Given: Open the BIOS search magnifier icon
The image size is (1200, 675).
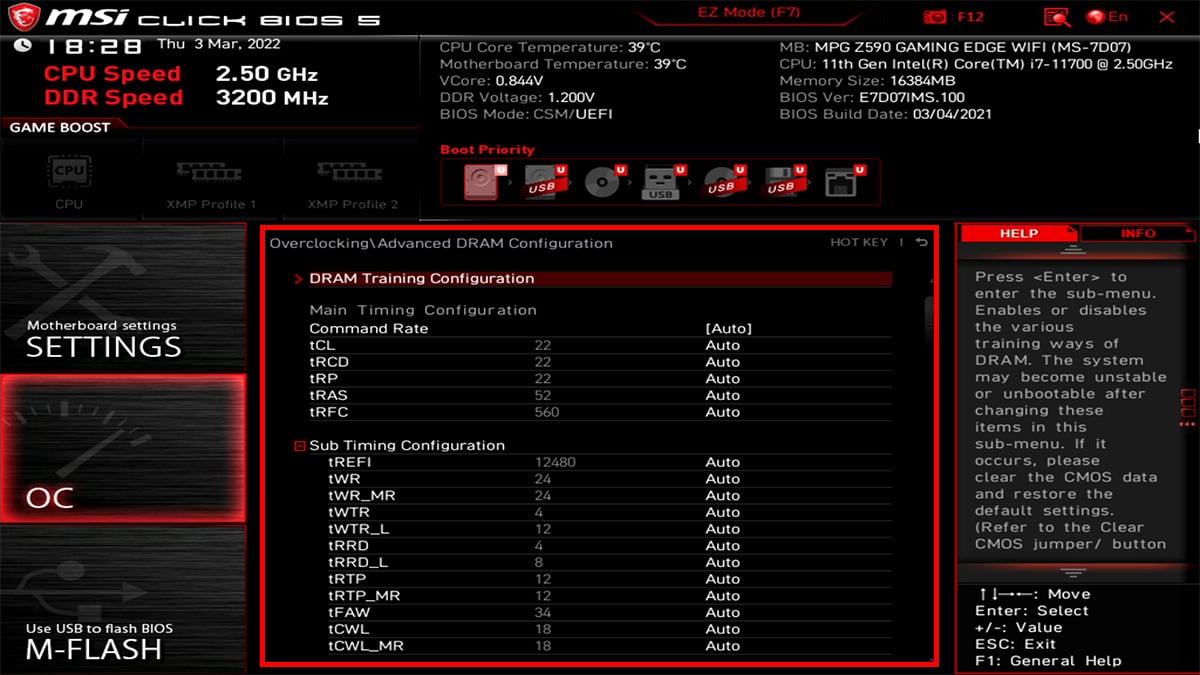Looking at the screenshot, I should pyautogui.click(x=1056, y=17).
